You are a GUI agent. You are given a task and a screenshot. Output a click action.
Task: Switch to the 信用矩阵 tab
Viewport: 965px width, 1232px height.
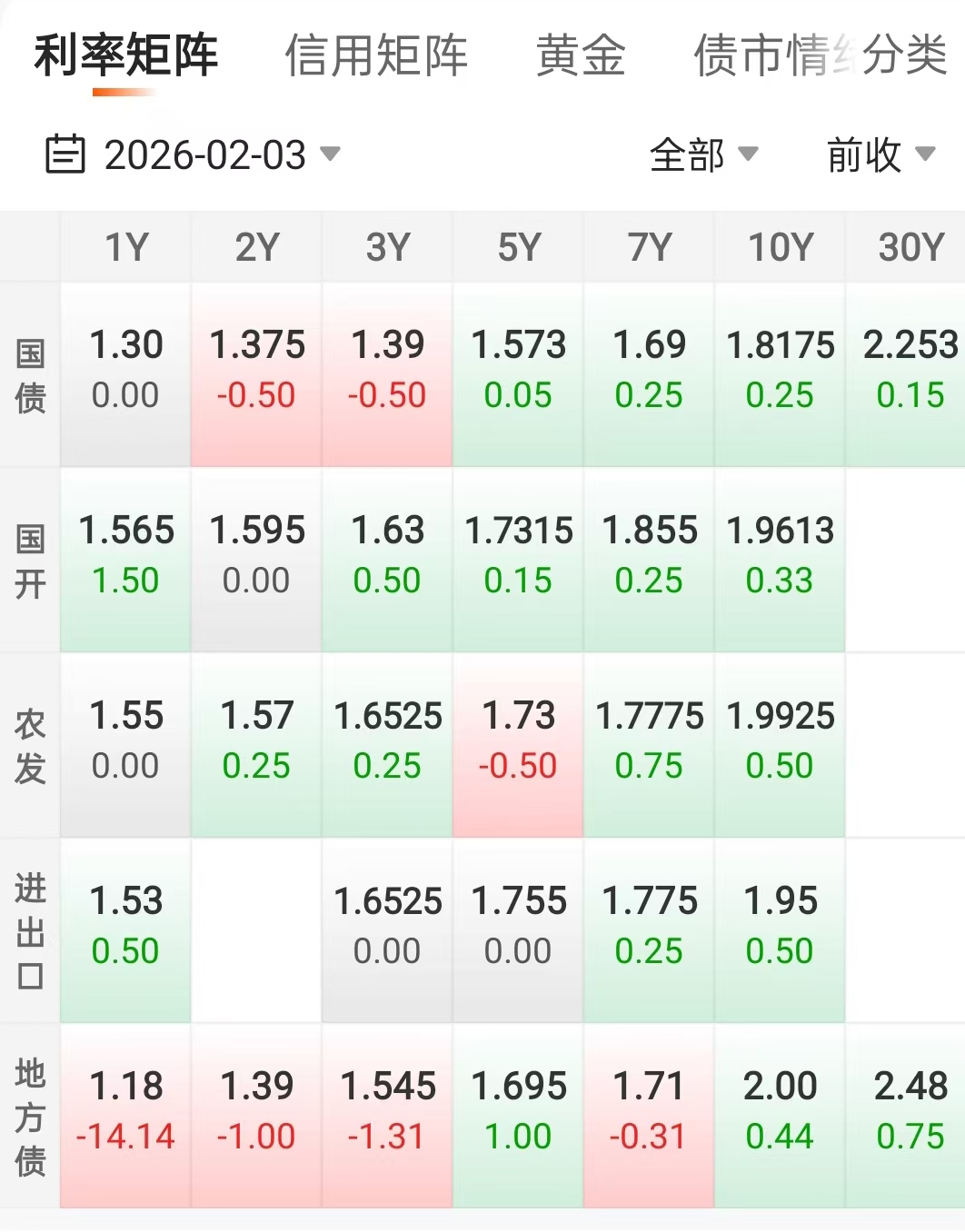tap(376, 55)
